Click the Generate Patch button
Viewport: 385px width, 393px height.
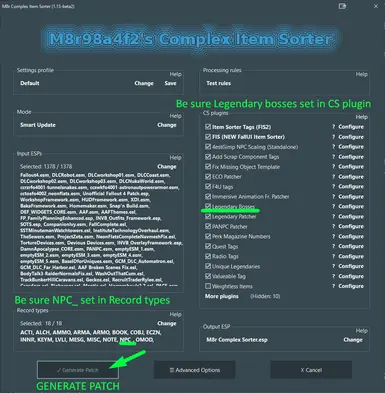[78, 370]
